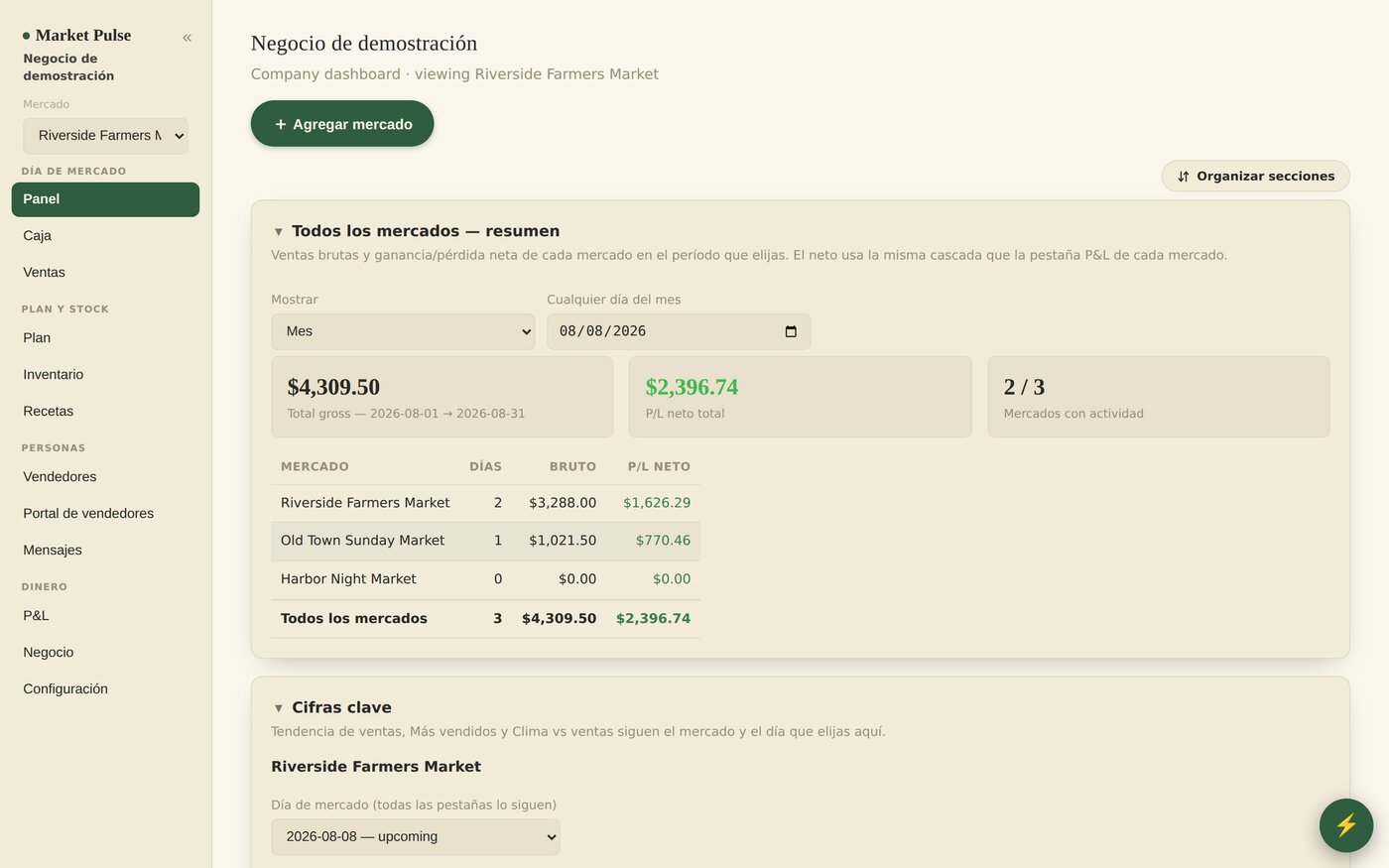
Task: Go to Caja in the sidebar
Action: 105,236
